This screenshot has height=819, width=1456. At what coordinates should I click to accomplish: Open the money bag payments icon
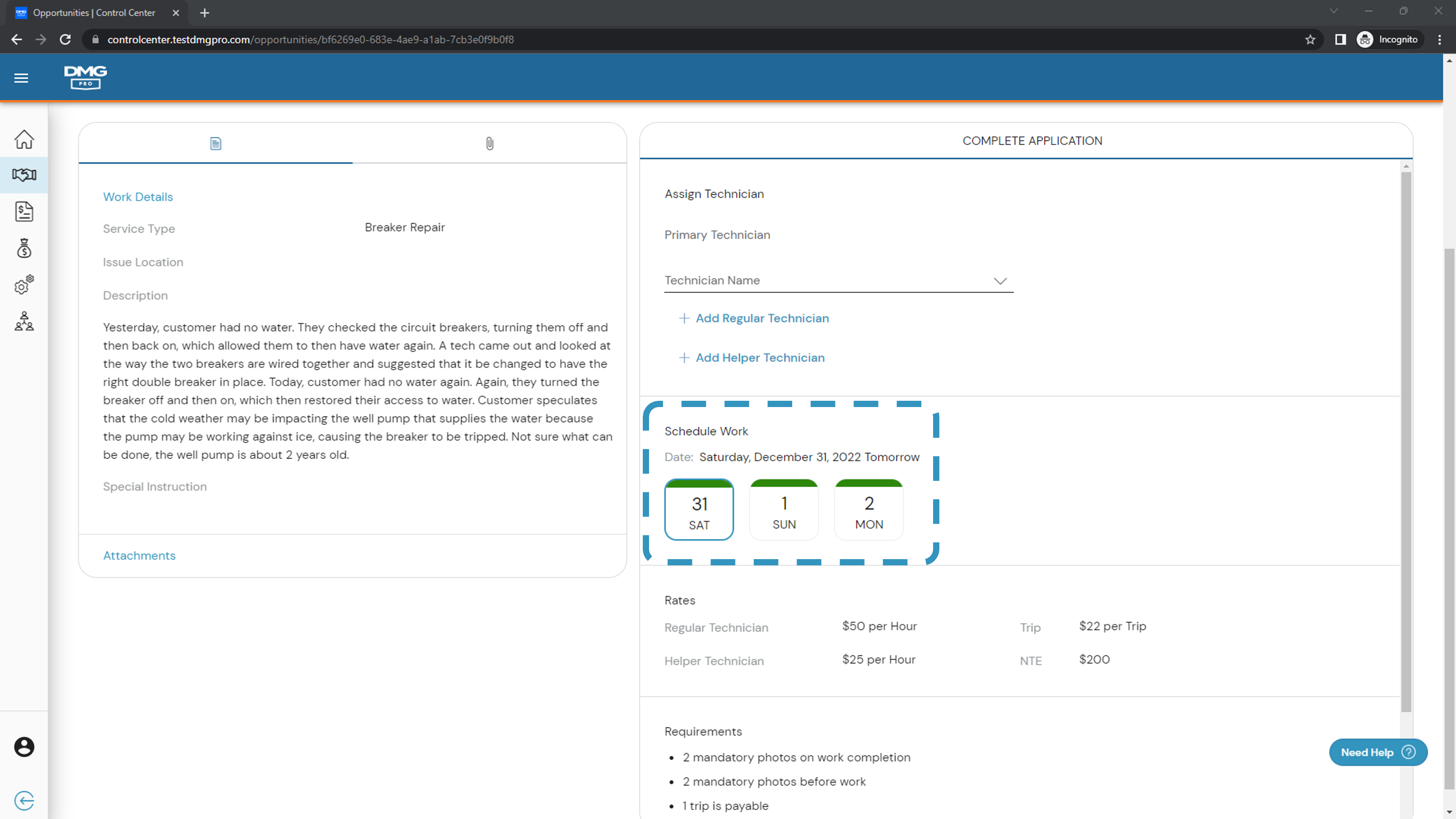tap(24, 248)
